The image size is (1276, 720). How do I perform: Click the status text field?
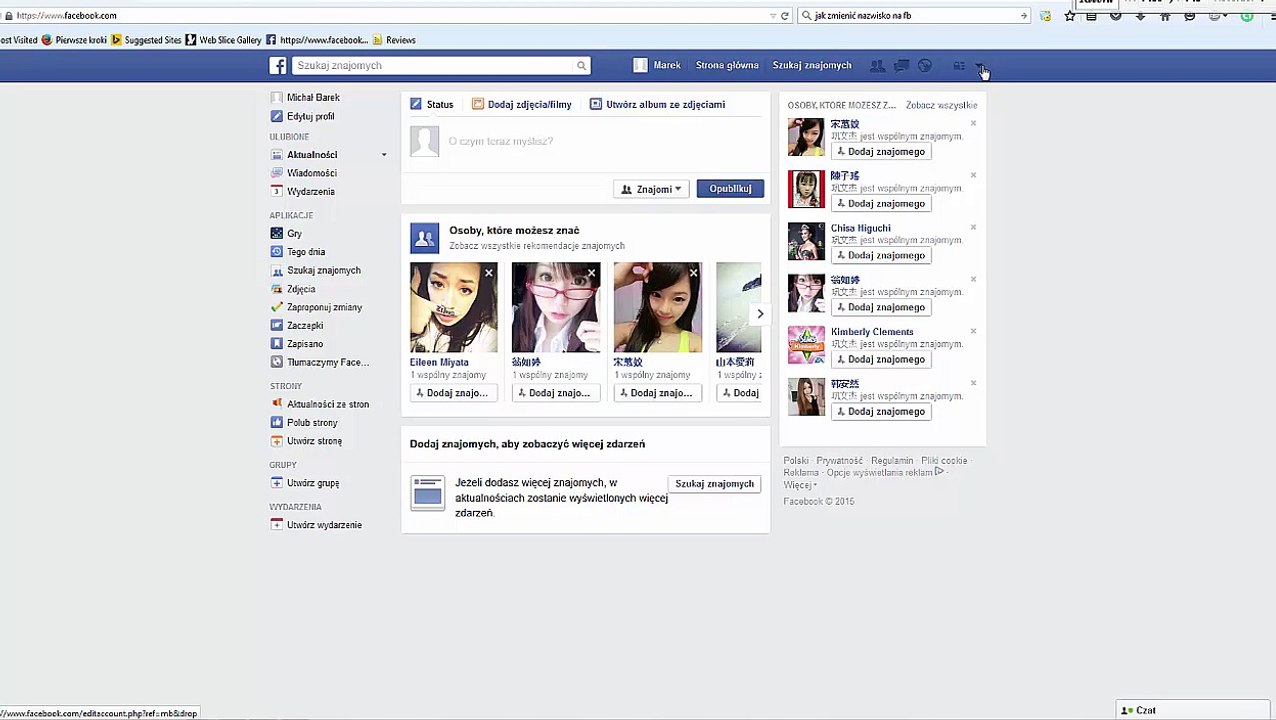pyautogui.click(x=604, y=141)
